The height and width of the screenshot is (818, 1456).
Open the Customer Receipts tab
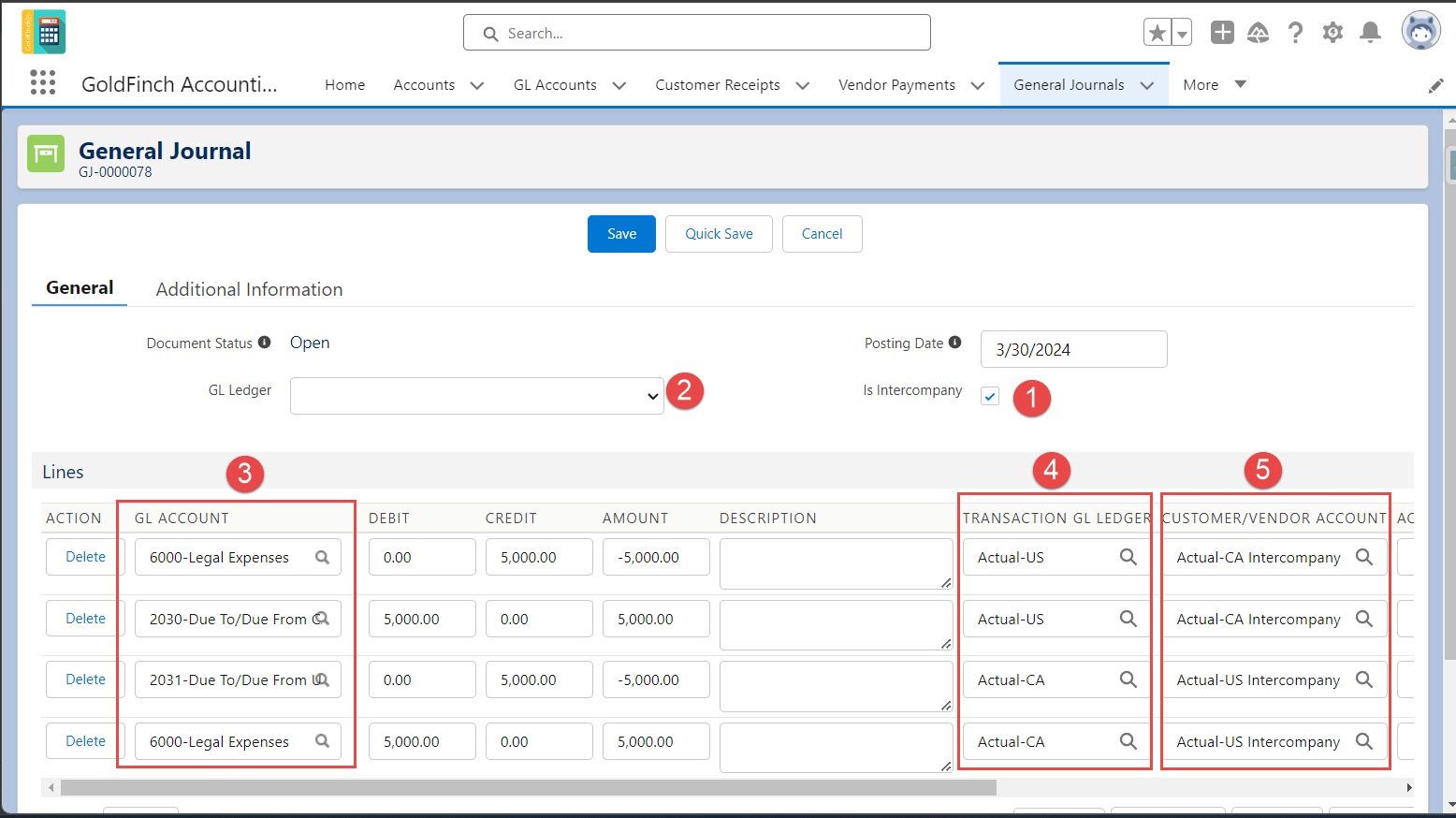click(x=718, y=84)
